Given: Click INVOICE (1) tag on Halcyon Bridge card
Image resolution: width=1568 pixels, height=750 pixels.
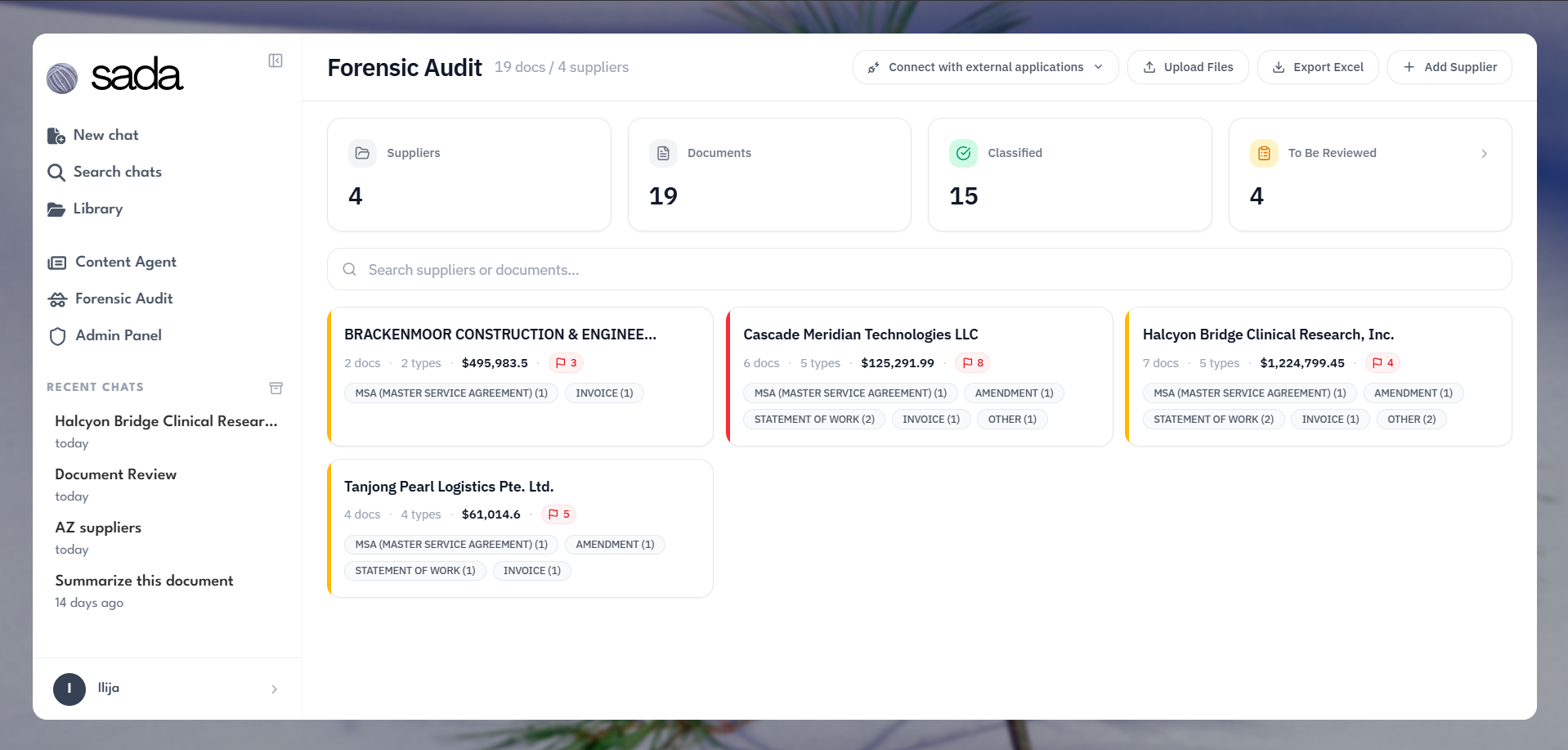Looking at the screenshot, I should point(1330,420).
